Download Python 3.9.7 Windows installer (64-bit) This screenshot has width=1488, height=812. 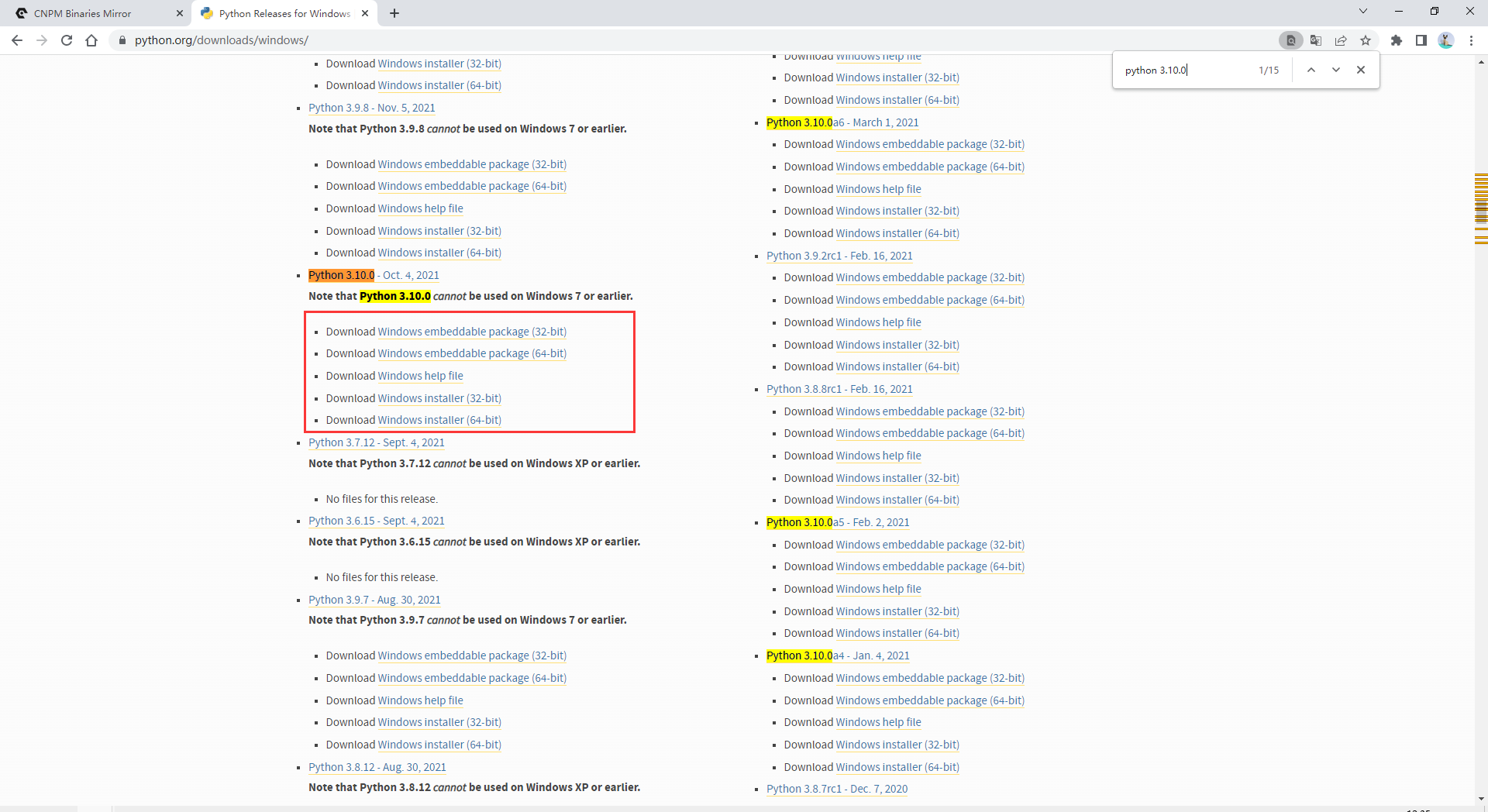[439, 745]
